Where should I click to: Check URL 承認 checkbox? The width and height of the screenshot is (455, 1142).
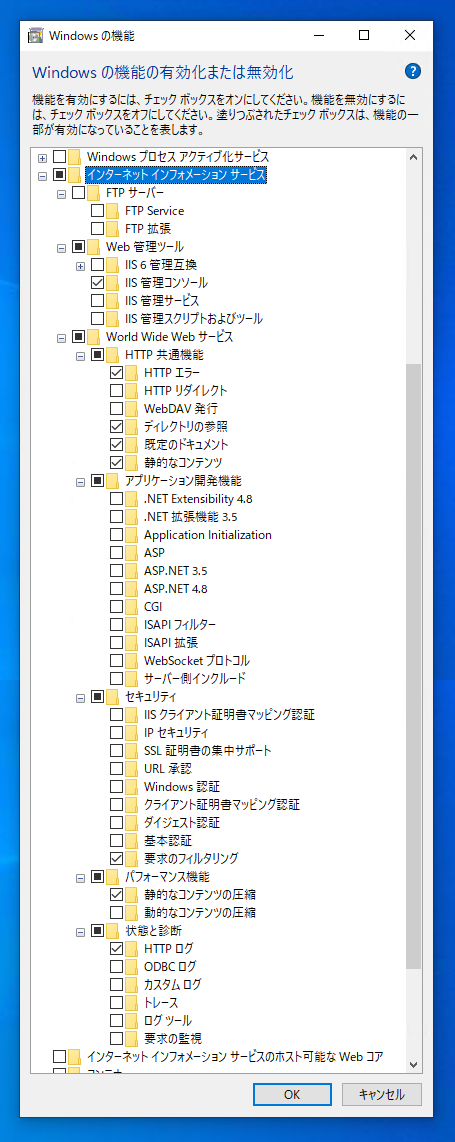(x=116, y=768)
